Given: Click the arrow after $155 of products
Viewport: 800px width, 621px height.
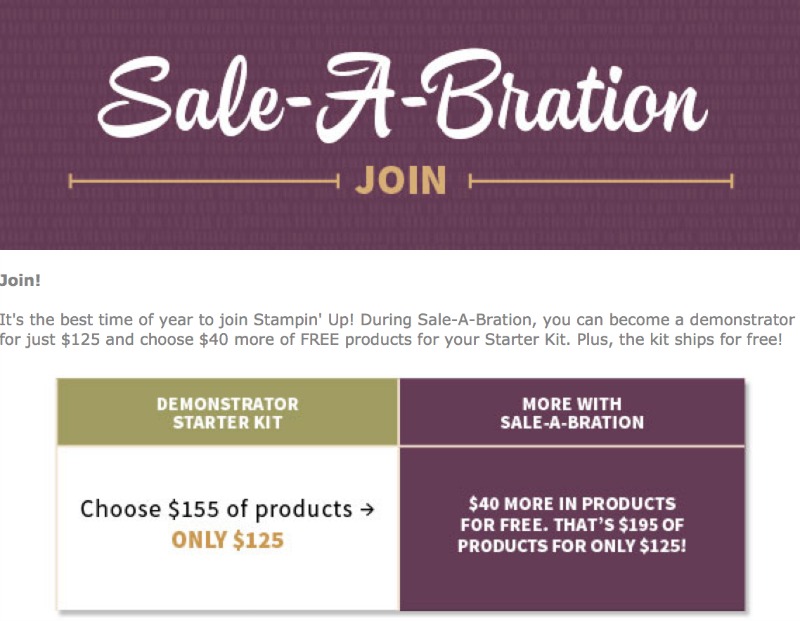Looking at the screenshot, I should 367,509.
